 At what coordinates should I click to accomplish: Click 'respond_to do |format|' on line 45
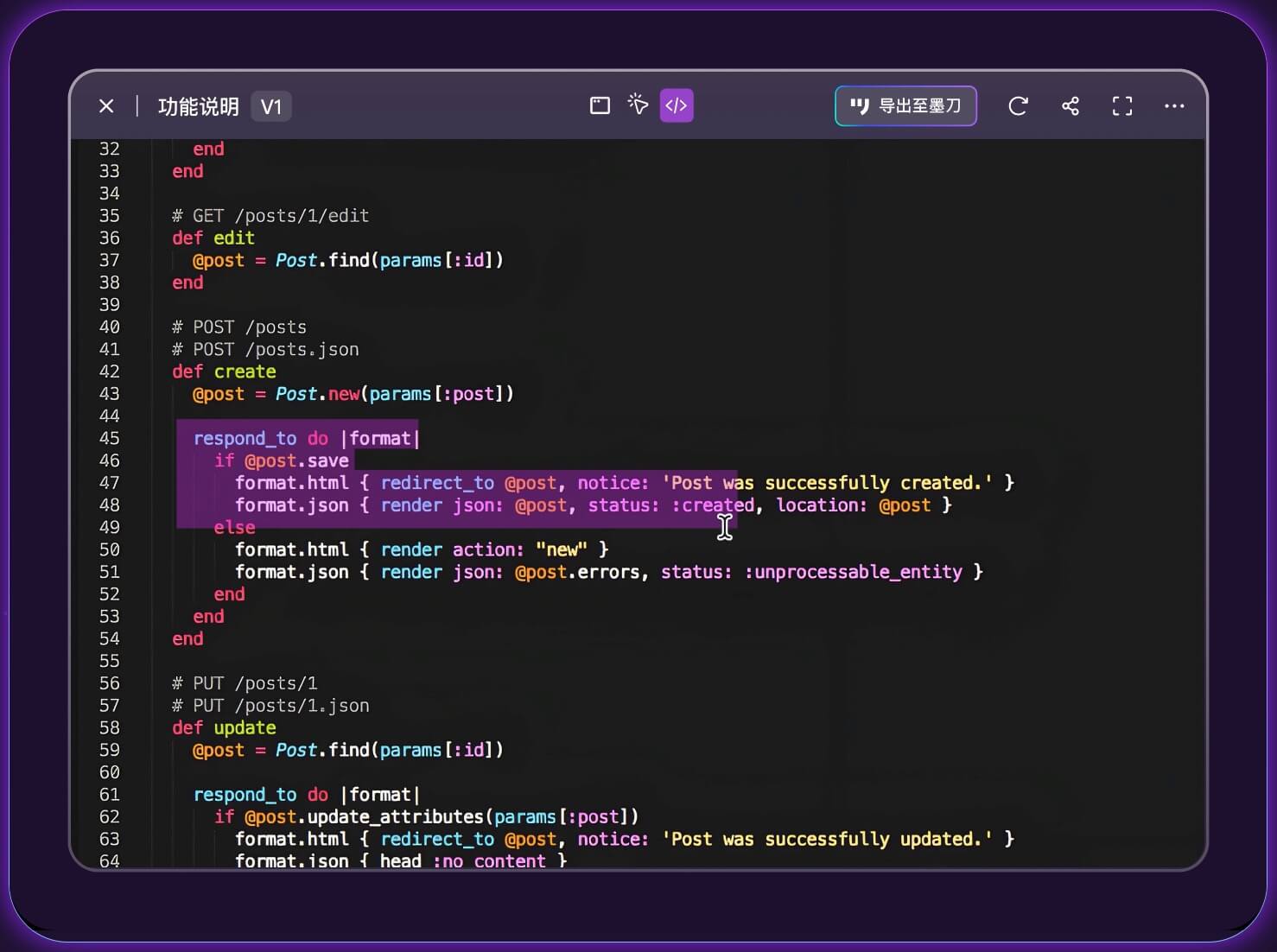pos(307,439)
